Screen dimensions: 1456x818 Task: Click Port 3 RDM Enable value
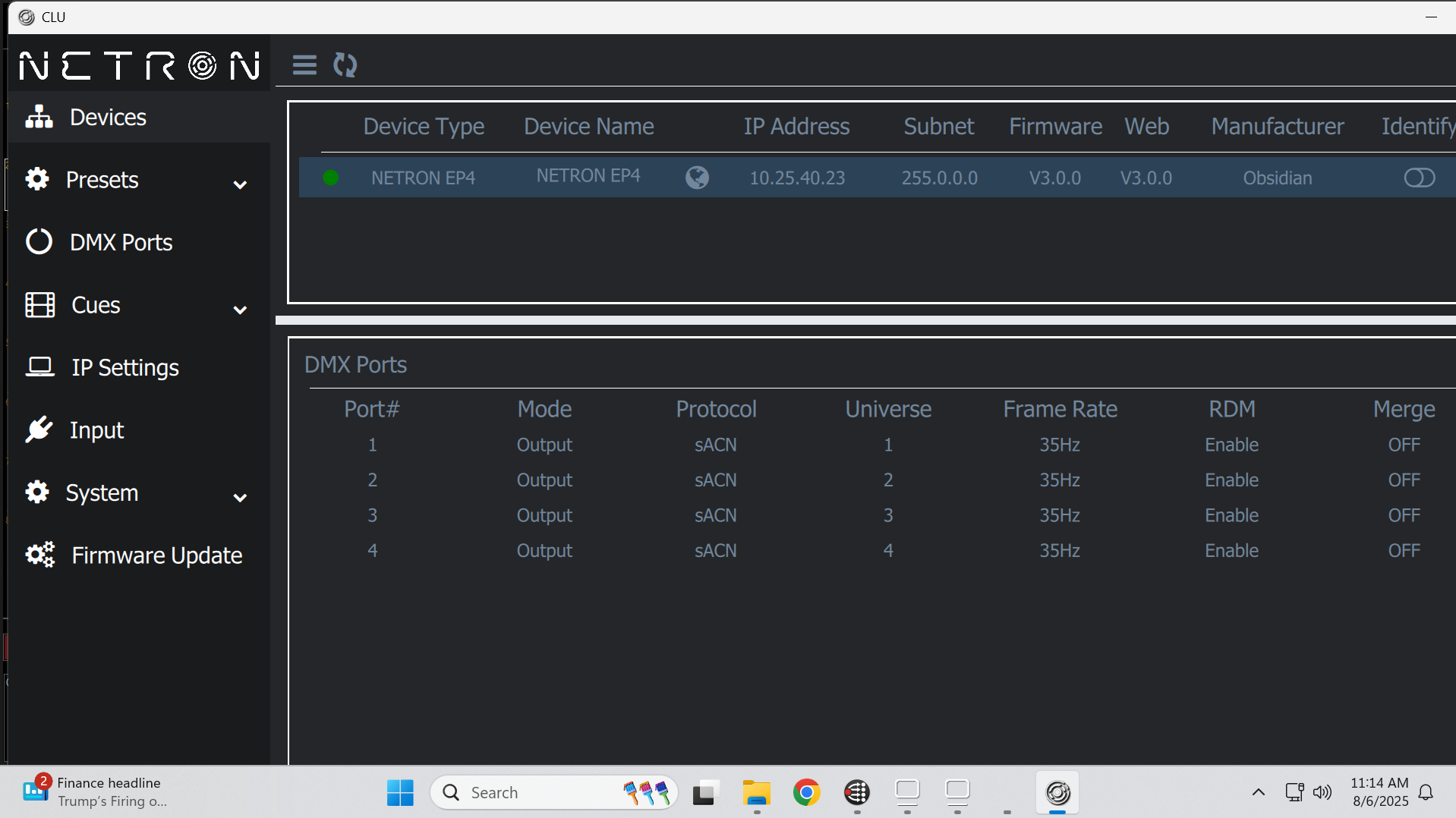click(x=1231, y=515)
